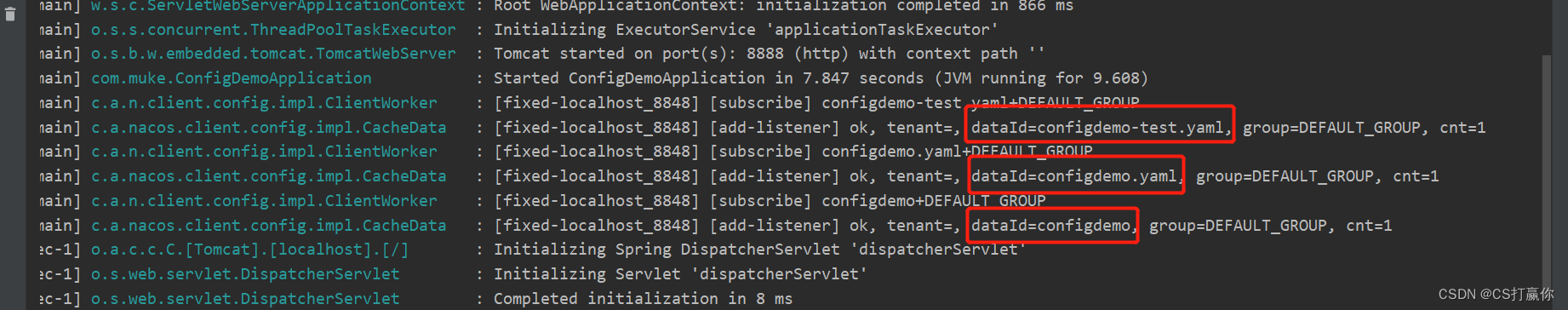
Task: Click 'Initializing Servlet dispatcherServlet' log message
Action: pyautogui.click(x=681, y=273)
